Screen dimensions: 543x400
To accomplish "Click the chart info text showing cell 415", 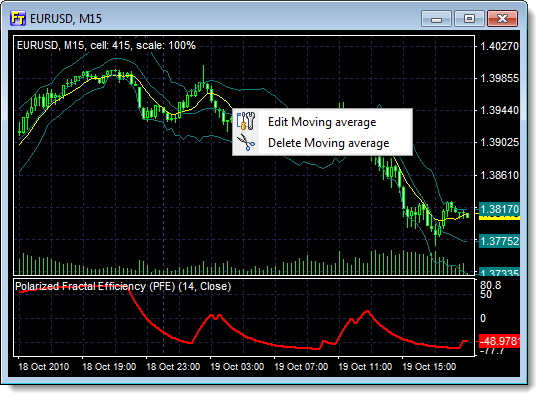I will coord(106,45).
